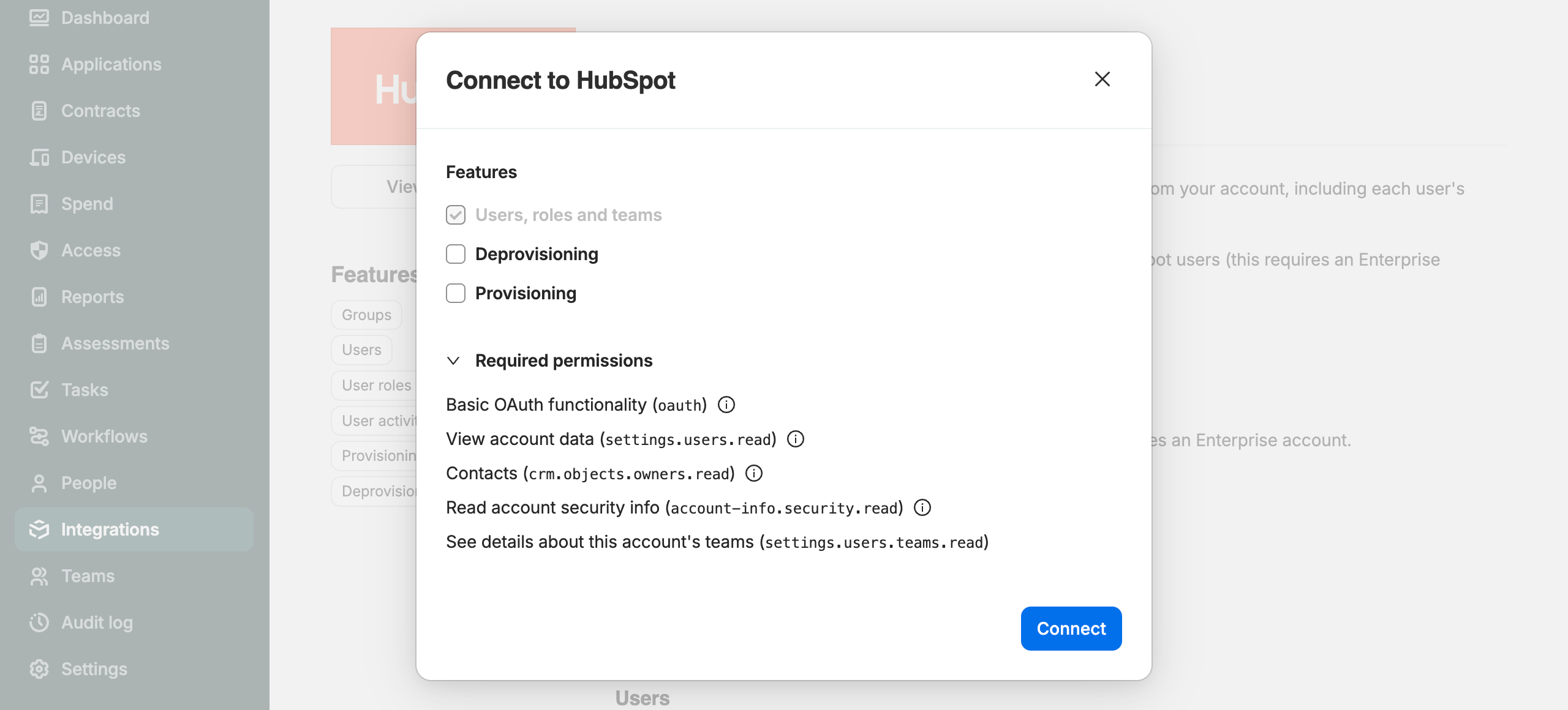The width and height of the screenshot is (1568, 710).
Task: Select the Audit log sidebar label
Action: 97,622
